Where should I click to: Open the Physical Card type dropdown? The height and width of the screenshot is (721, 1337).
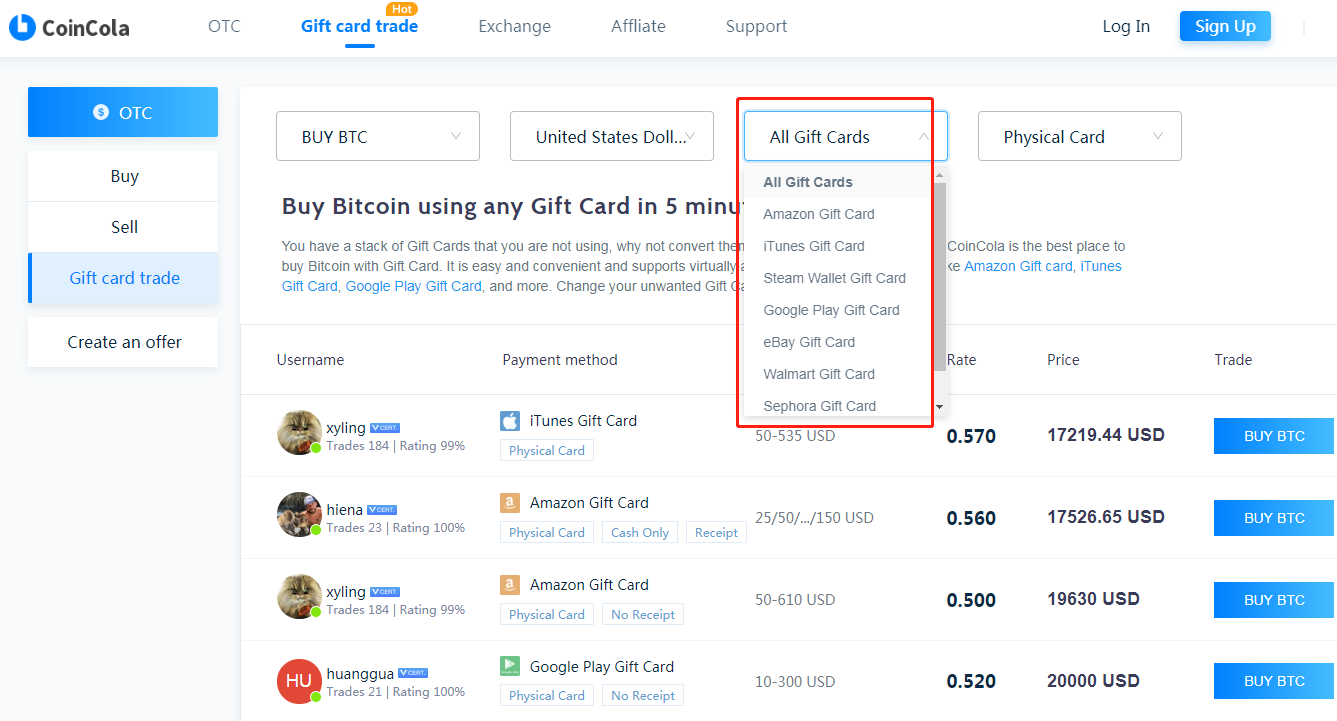point(1080,136)
